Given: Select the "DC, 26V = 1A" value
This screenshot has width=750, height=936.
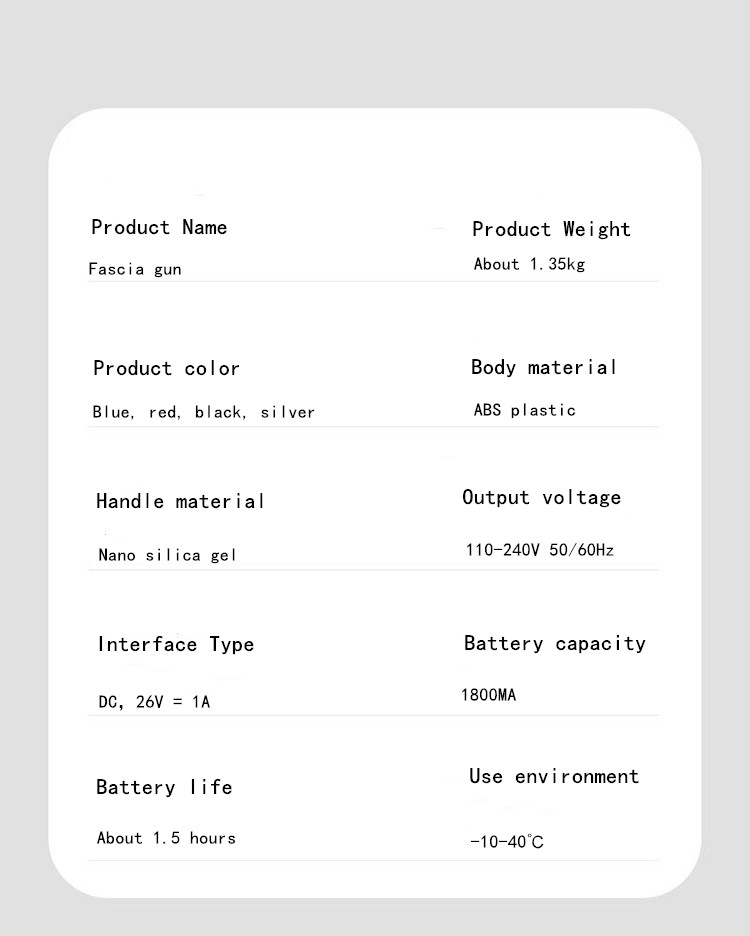Looking at the screenshot, I should point(154,702).
